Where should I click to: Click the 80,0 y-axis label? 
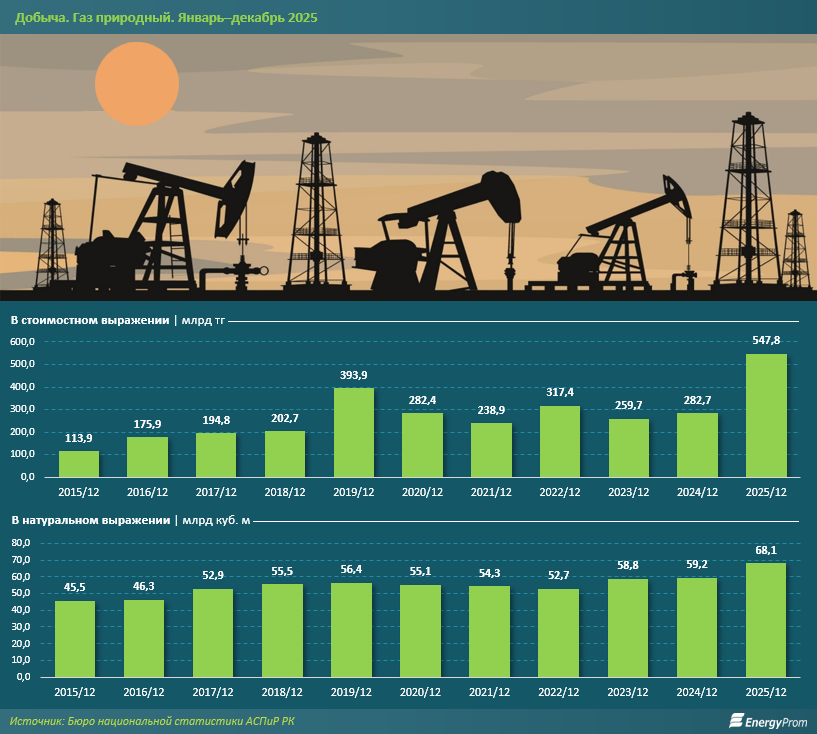[22, 542]
